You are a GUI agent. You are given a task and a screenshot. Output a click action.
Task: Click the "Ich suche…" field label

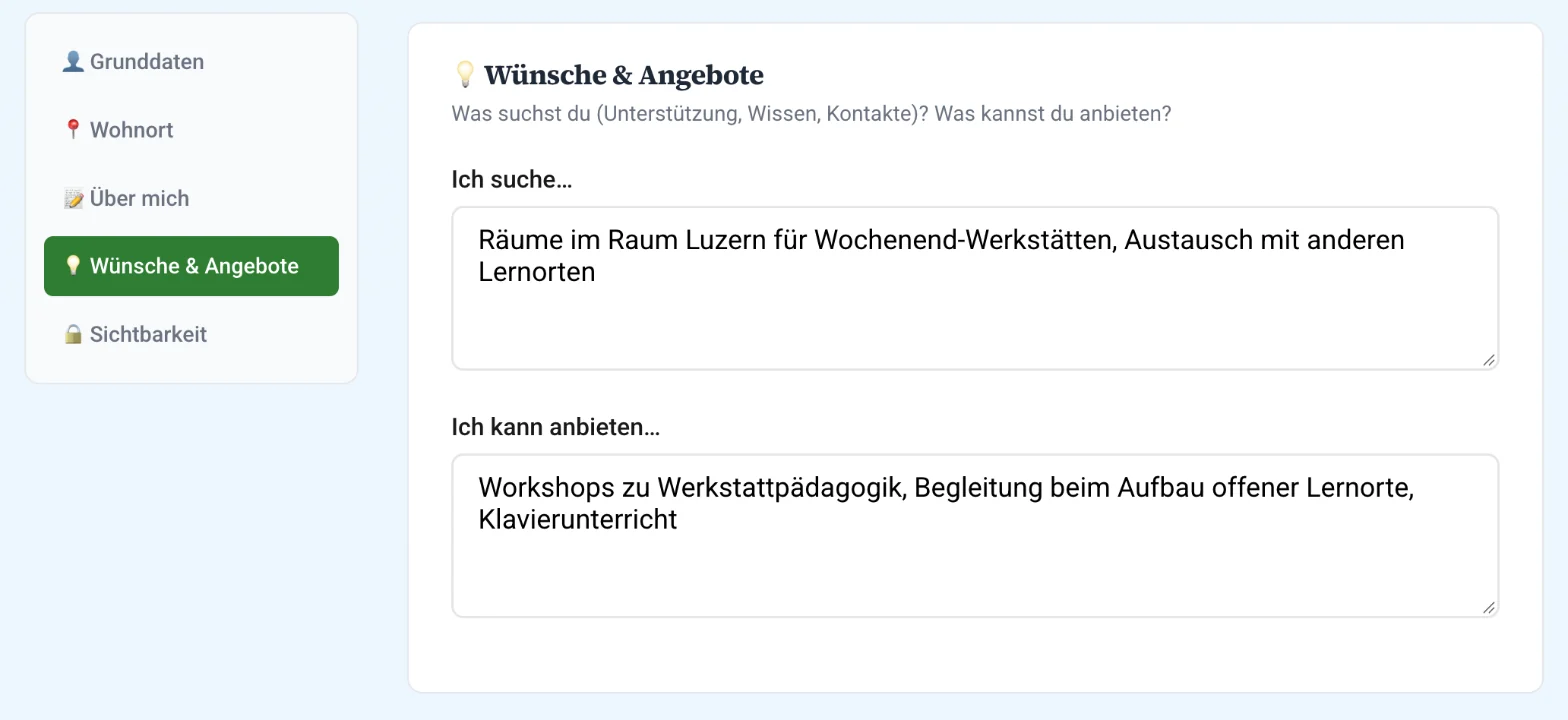click(512, 179)
